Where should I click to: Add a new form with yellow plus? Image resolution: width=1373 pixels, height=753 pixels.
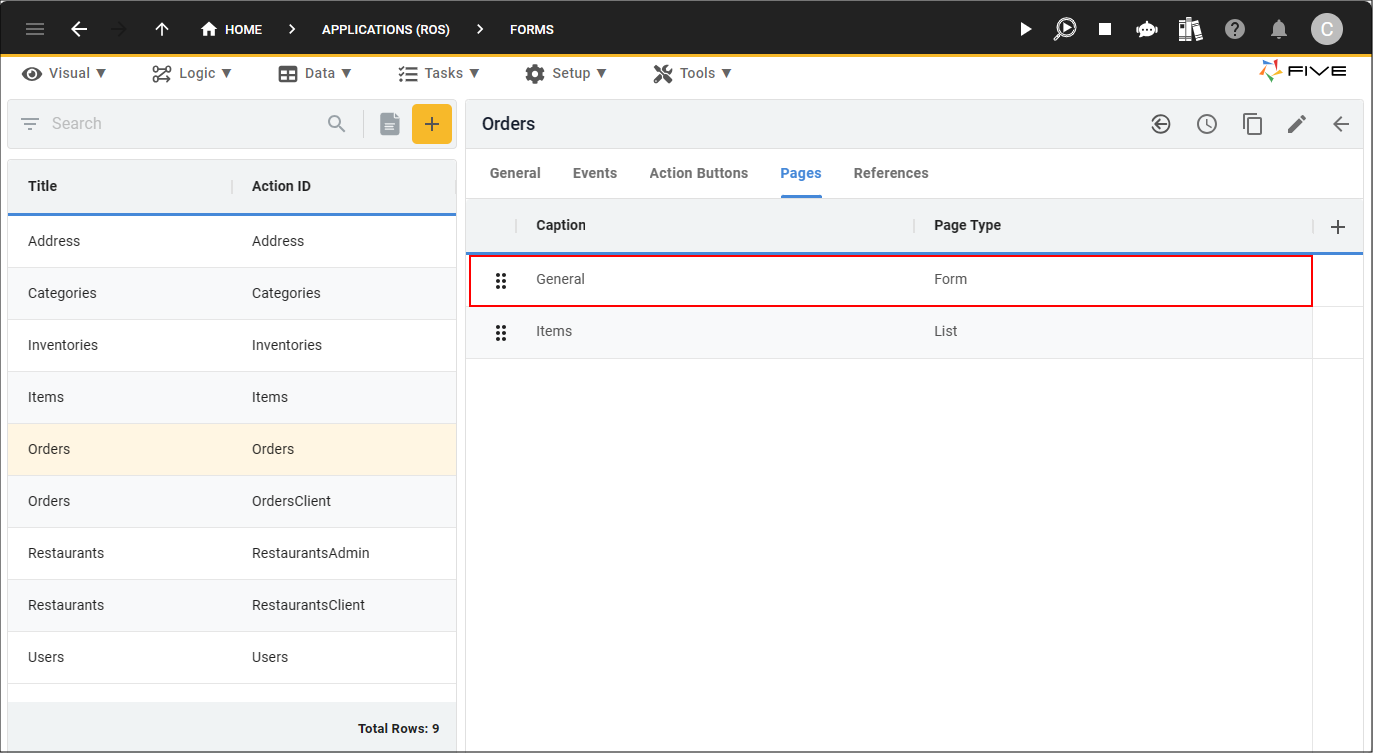(x=432, y=124)
